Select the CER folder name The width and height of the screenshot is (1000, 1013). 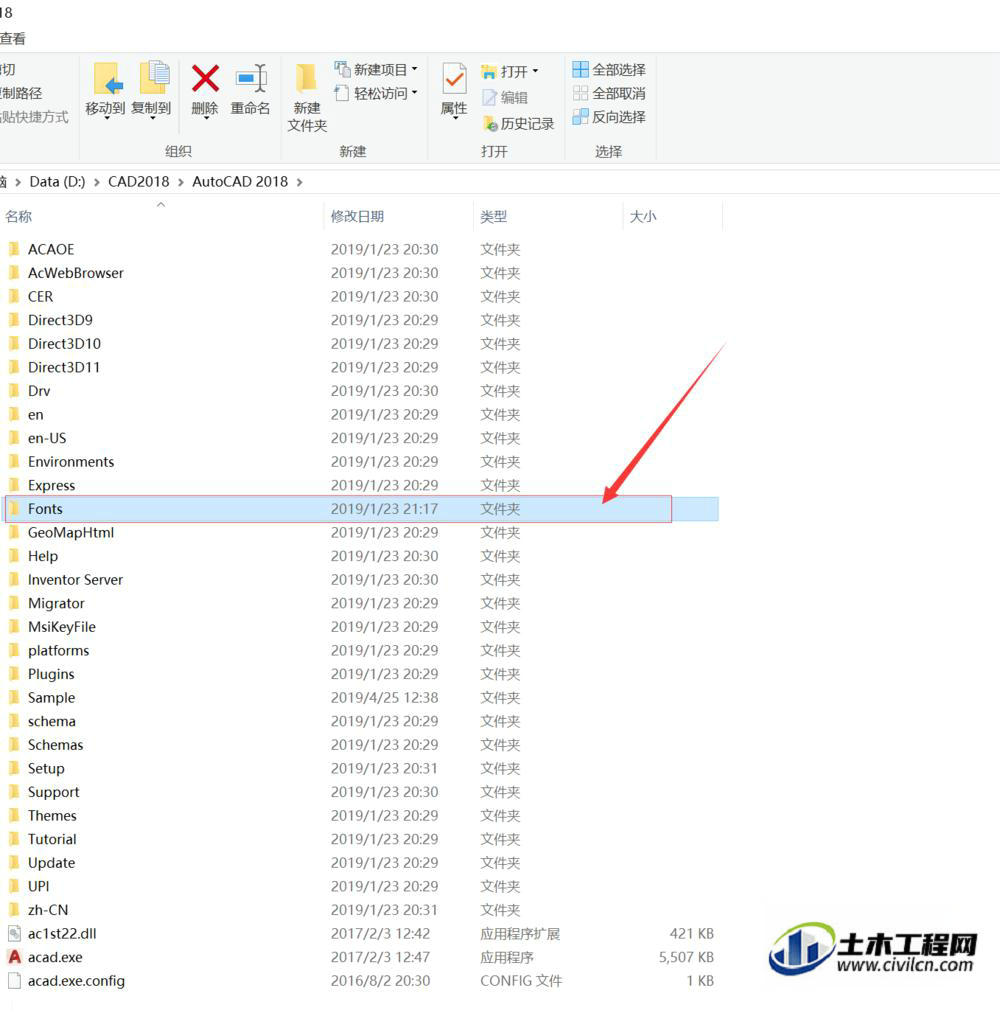(40, 296)
